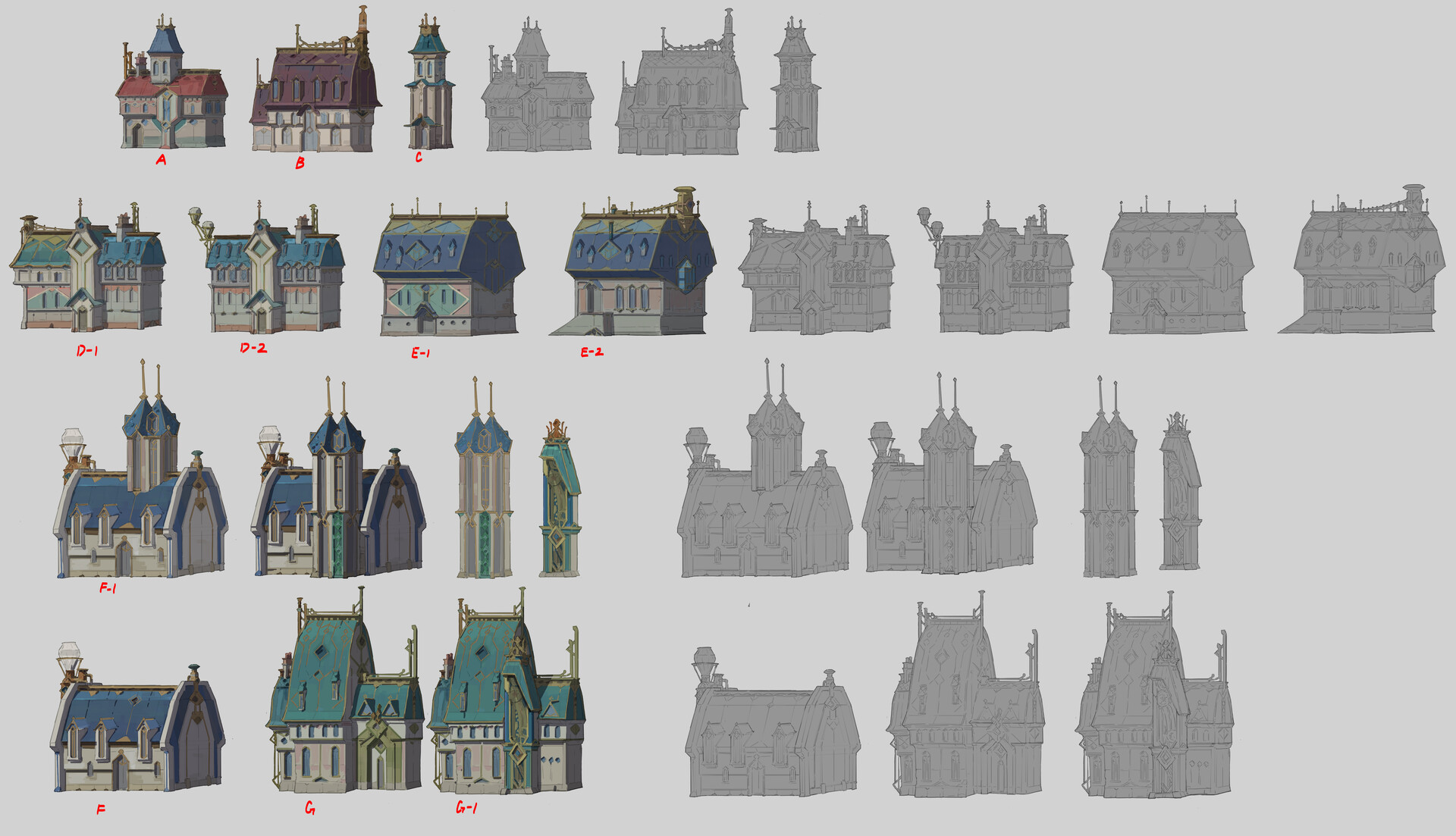Click the red A label

tap(160, 159)
